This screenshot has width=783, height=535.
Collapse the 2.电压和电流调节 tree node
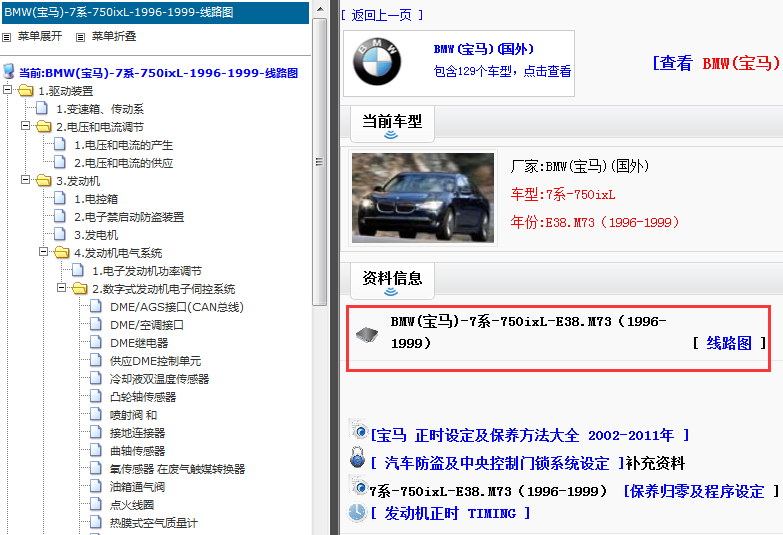(x=25, y=126)
